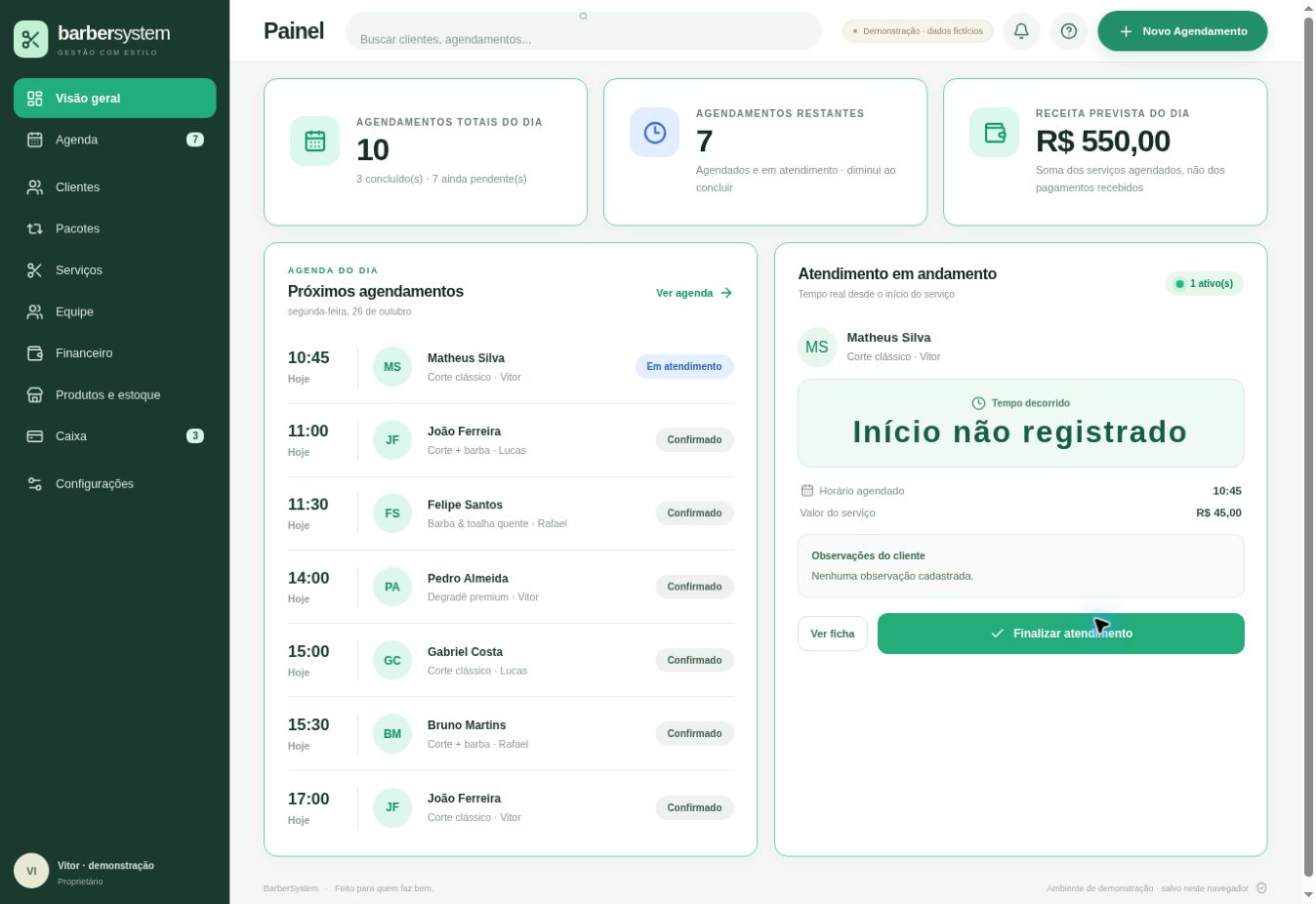
Task: Click the wallet icon in Receita Prevista card
Action: pyautogui.click(x=994, y=132)
